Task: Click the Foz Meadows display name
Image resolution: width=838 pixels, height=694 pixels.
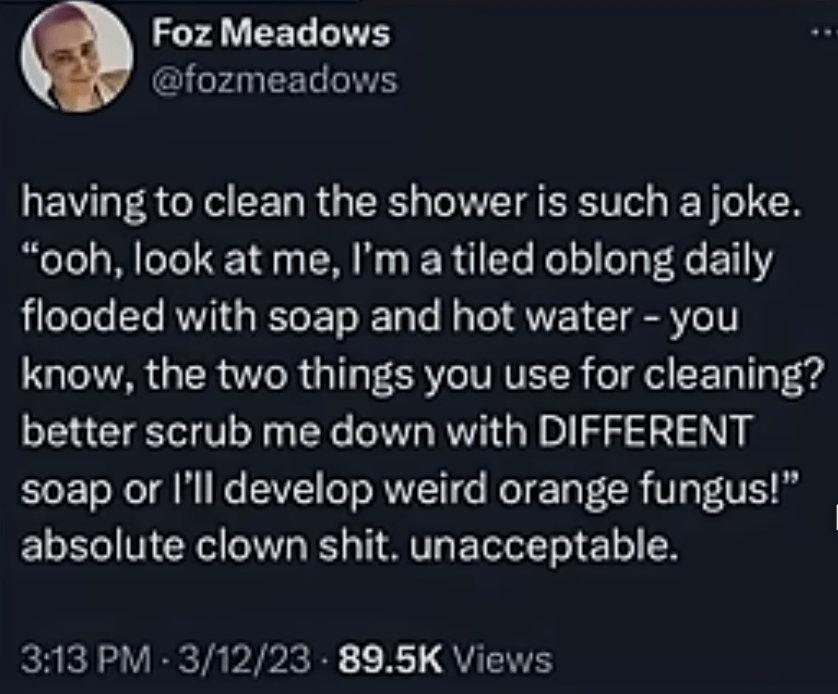Action: [271, 33]
